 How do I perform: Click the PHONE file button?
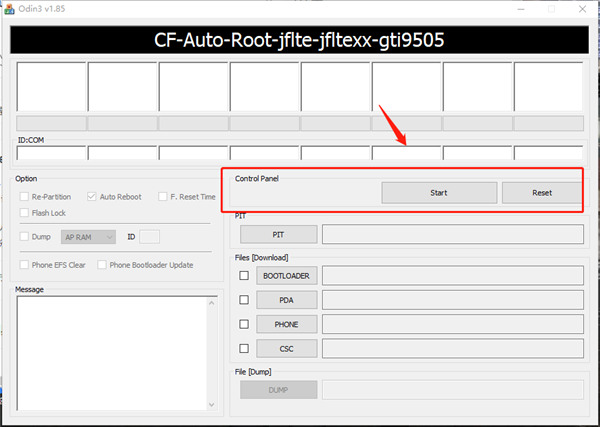point(287,324)
